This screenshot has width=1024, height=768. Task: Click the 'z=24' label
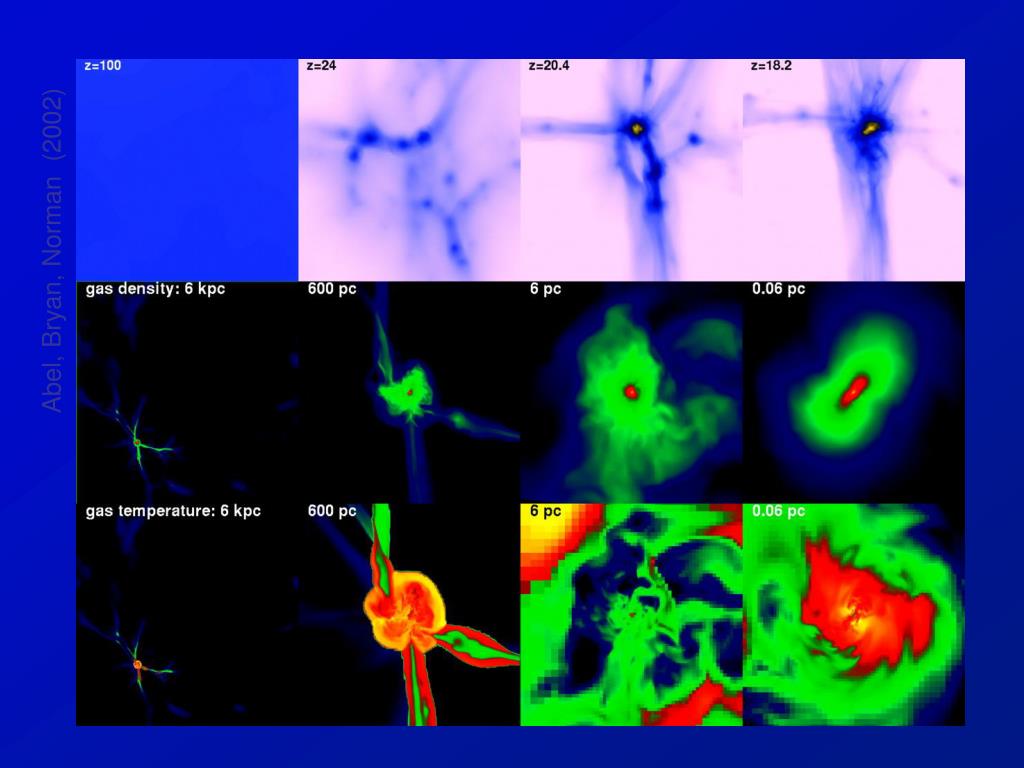click(x=321, y=65)
